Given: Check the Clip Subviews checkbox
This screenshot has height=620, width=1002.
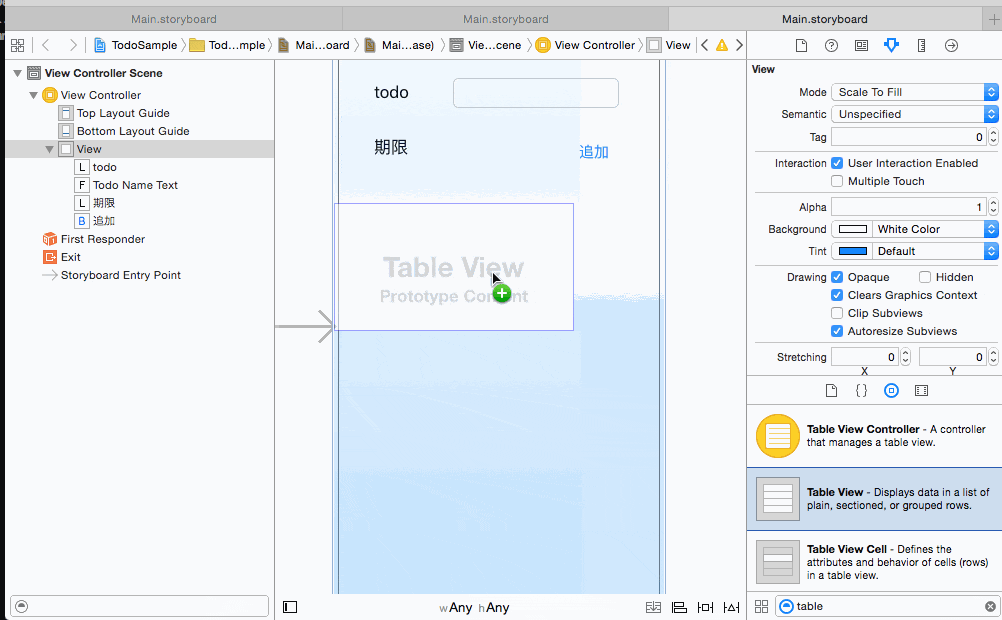Looking at the screenshot, I should coord(837,313).
